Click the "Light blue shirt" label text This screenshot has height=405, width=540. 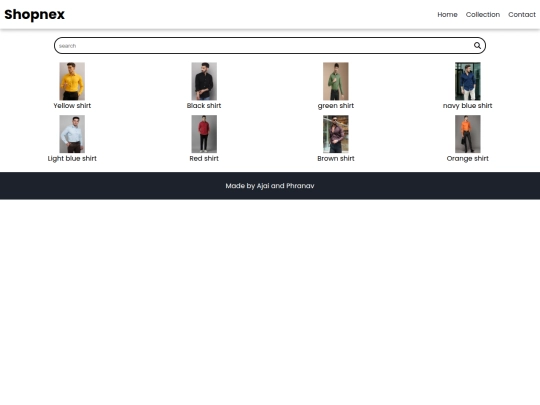click(x=72, y=158)
